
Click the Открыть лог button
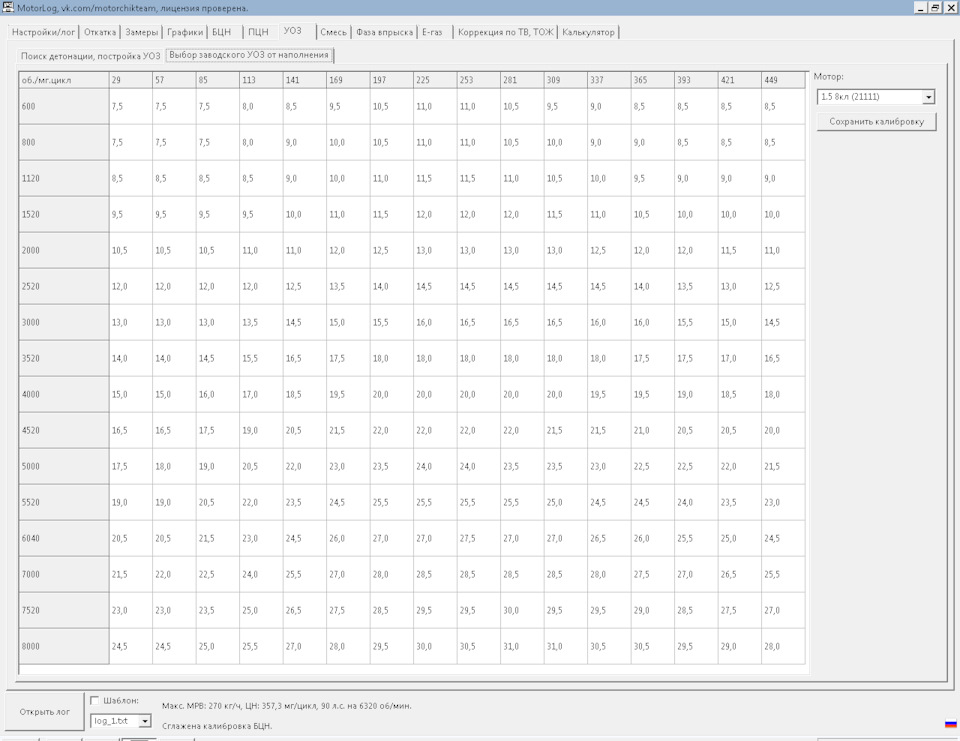pyautogui.click(x=44, y=712)
